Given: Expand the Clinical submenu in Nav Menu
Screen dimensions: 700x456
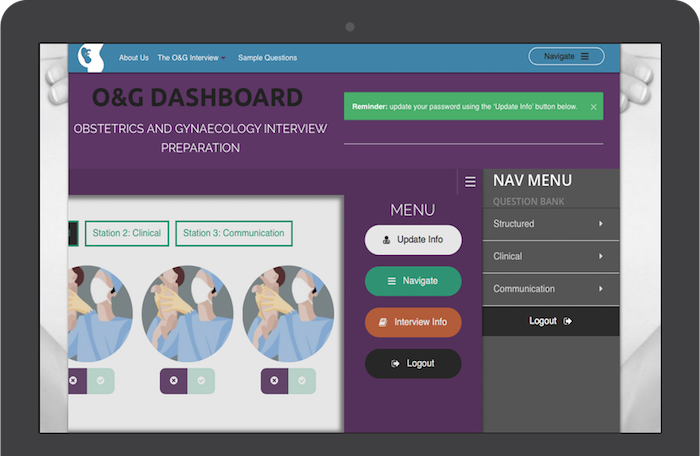Looking at the screenshot, I should (x=600, y=256).
